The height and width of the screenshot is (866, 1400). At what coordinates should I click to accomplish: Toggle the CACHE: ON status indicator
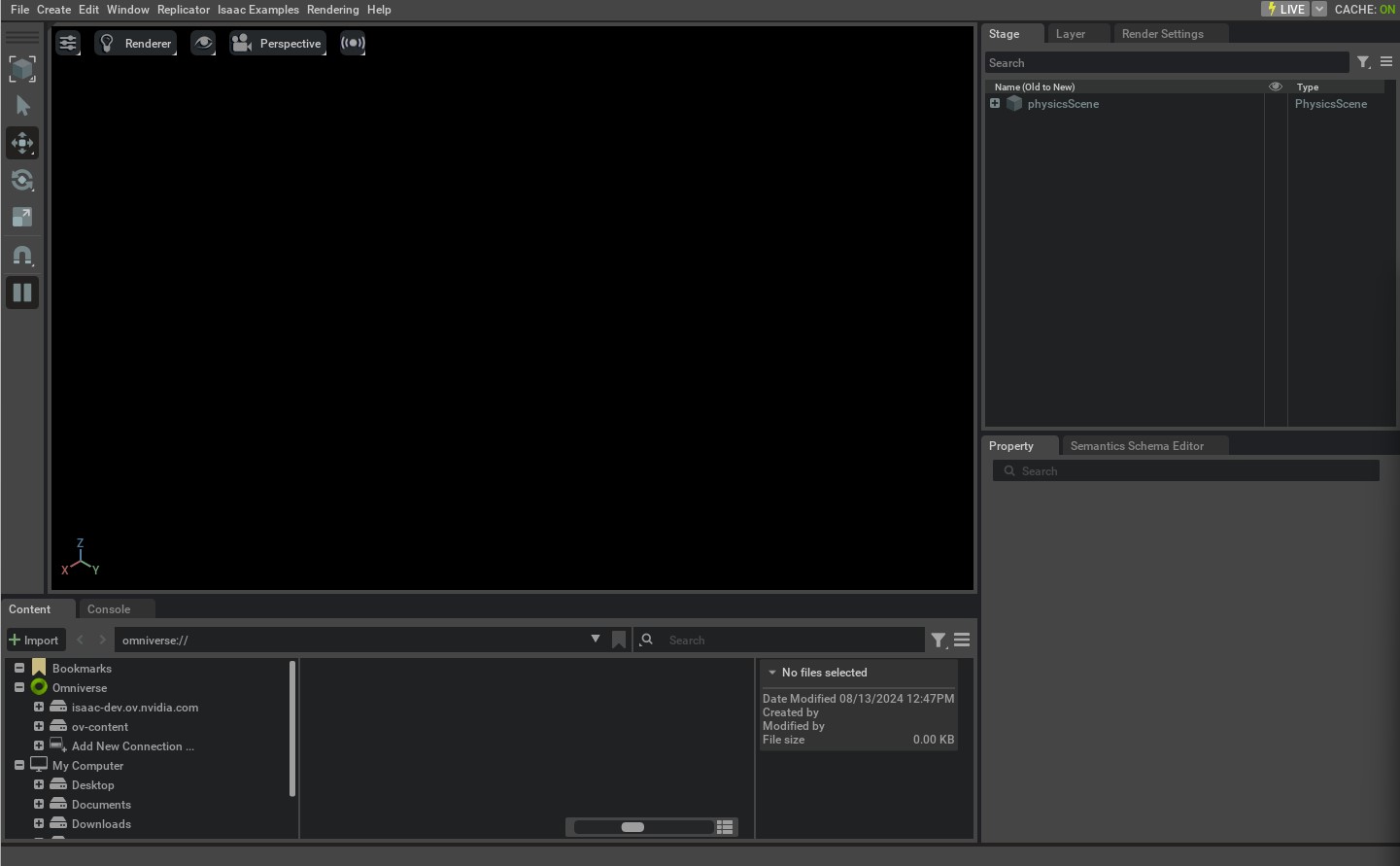click(1364, 9)
